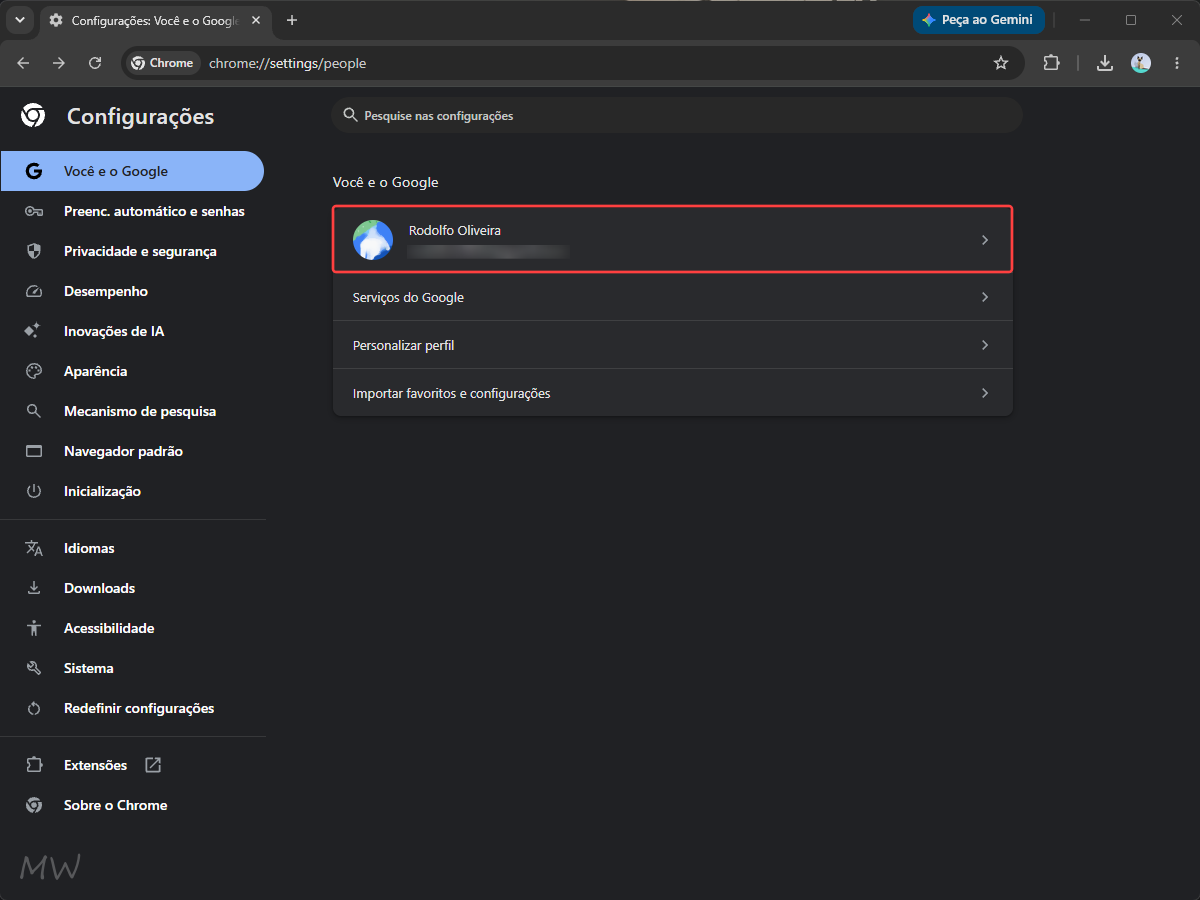Viewport: 1200px width, 900px height.
Task: Click the download arrow icon beside Downloads
Action: point(34,588)
